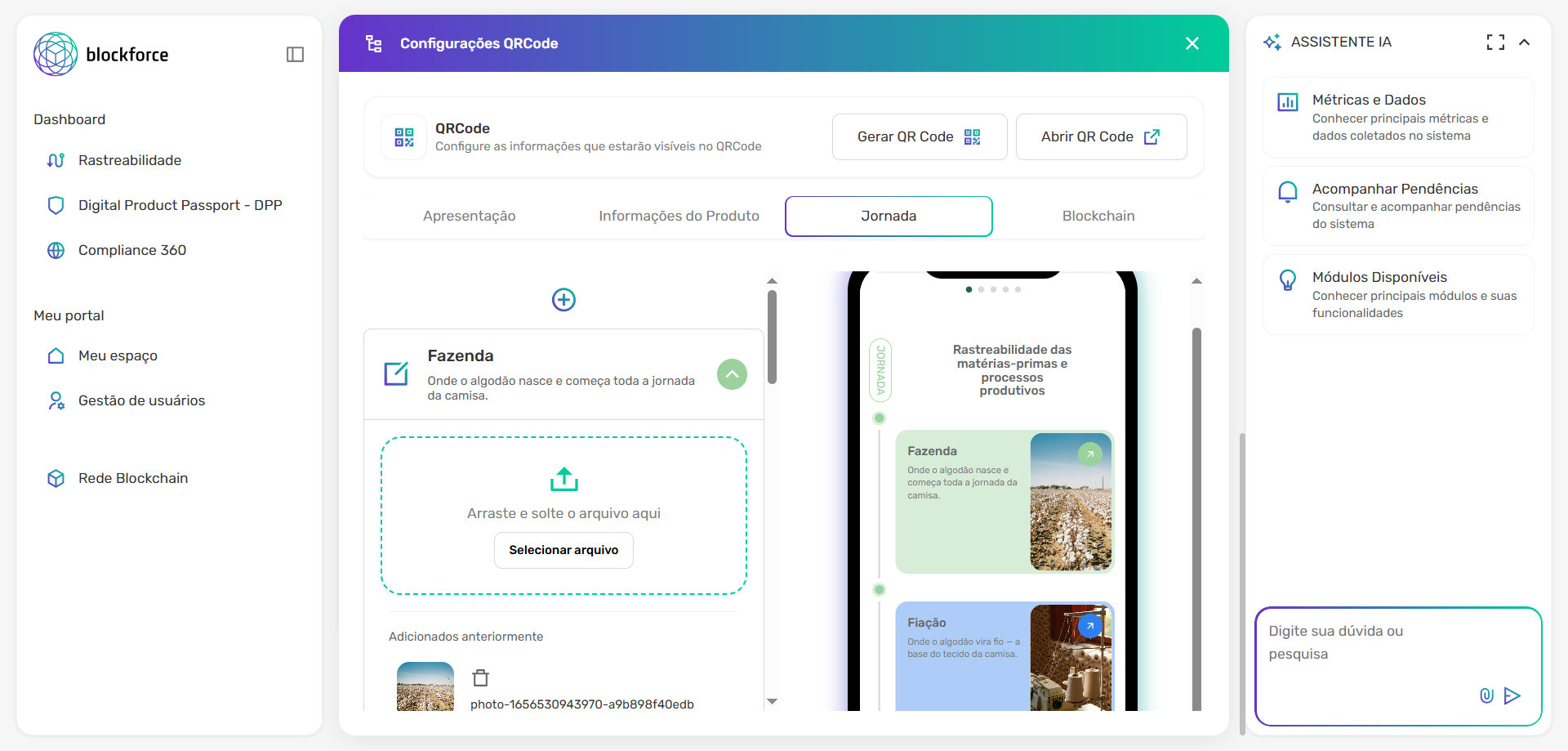Click the editor scrollbar down arrow

772,701
